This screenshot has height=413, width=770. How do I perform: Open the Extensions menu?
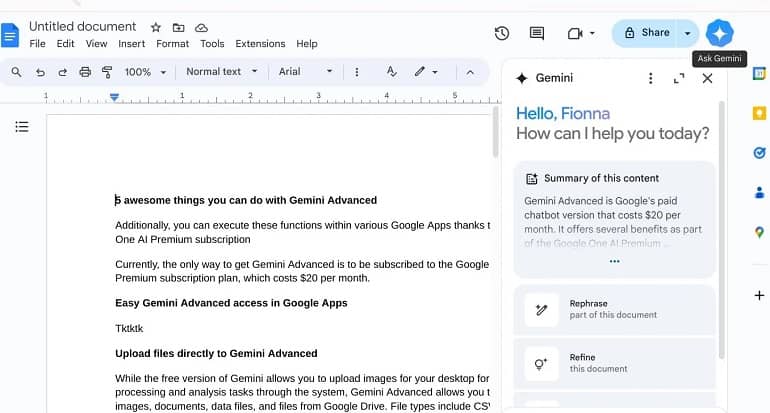pos(260,44)
